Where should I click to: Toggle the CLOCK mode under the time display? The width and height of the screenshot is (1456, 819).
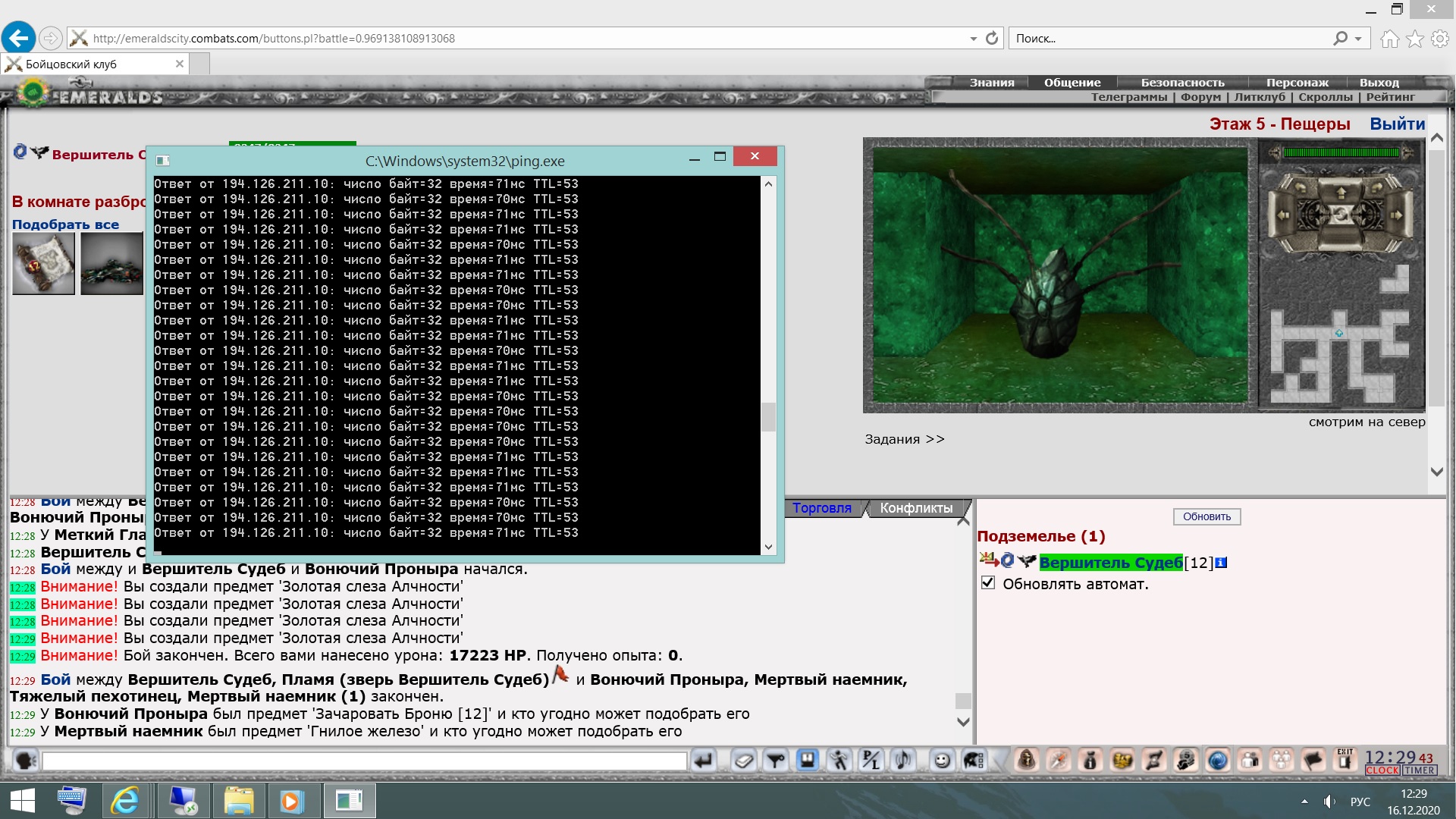pos(1382,770)
